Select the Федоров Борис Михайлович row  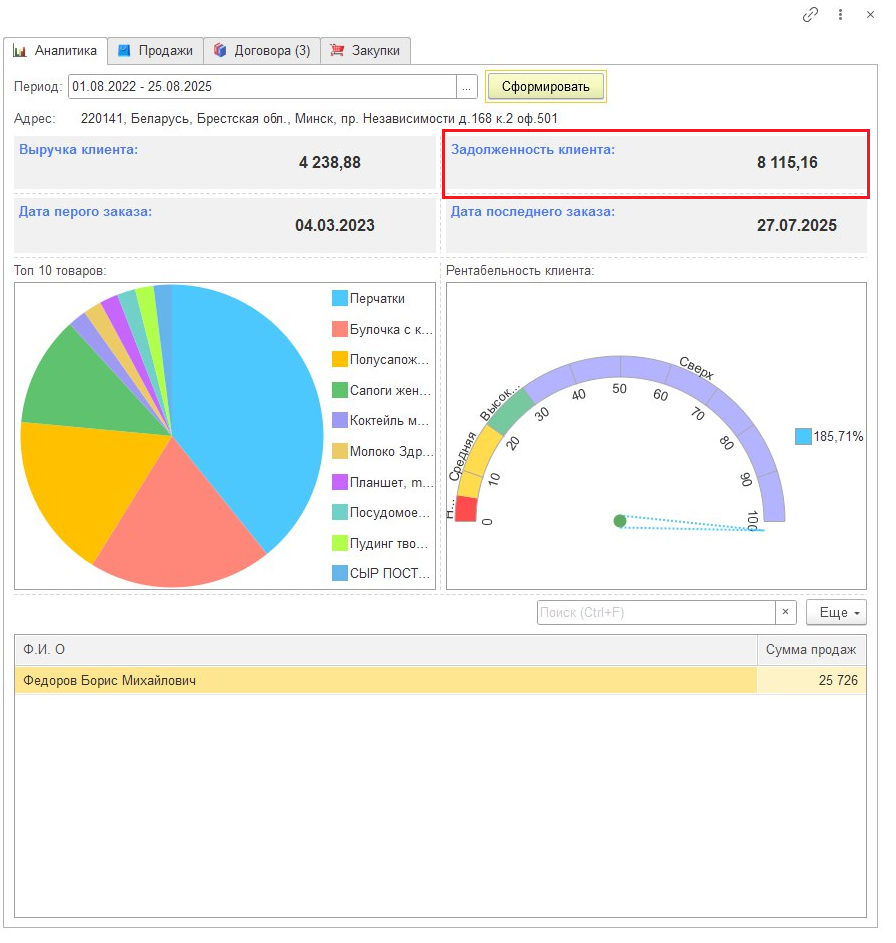[x=385, y=681]
